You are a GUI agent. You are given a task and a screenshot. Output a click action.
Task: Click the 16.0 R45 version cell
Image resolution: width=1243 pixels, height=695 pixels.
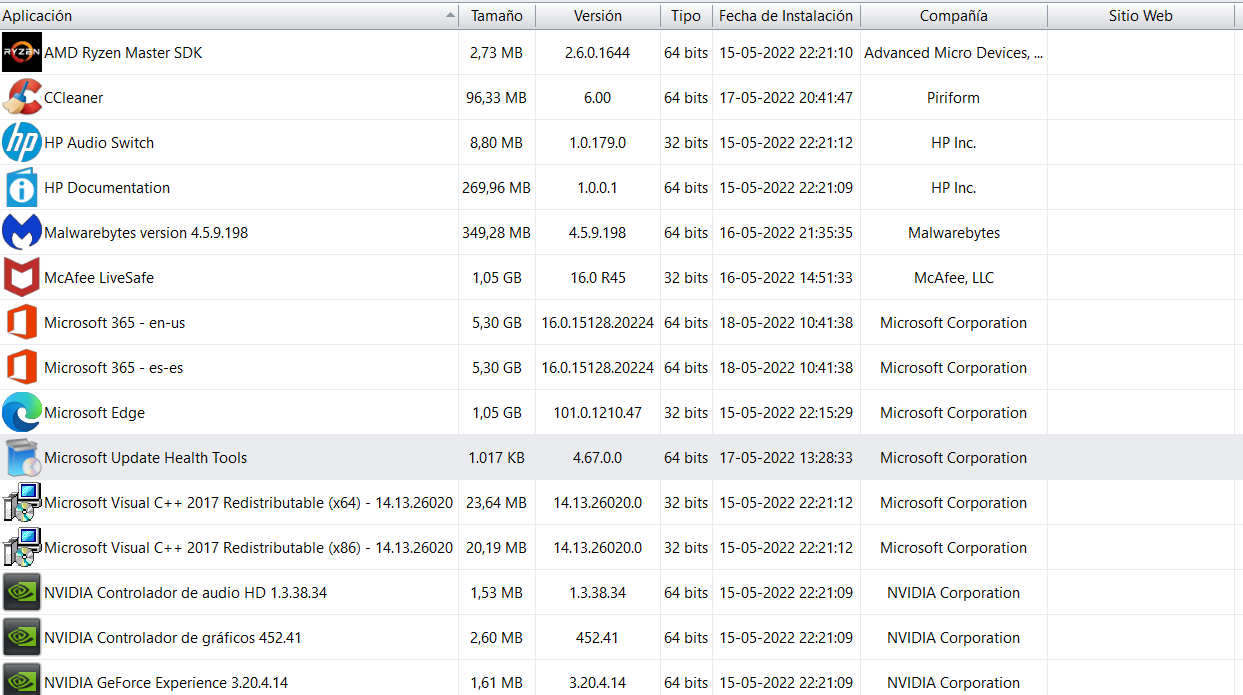point(598,277)
